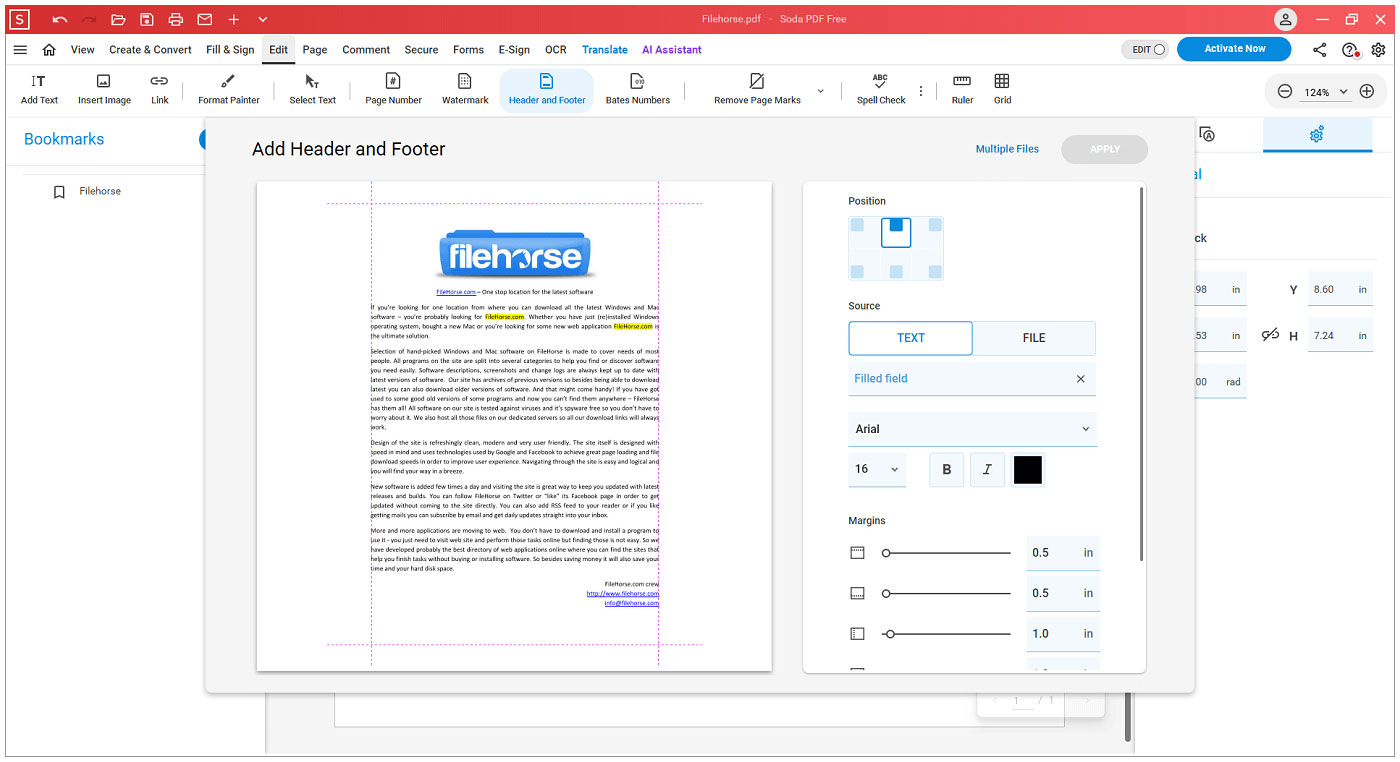Open the black text color swatch
Screen dimensions: 1400x762
1027,470
